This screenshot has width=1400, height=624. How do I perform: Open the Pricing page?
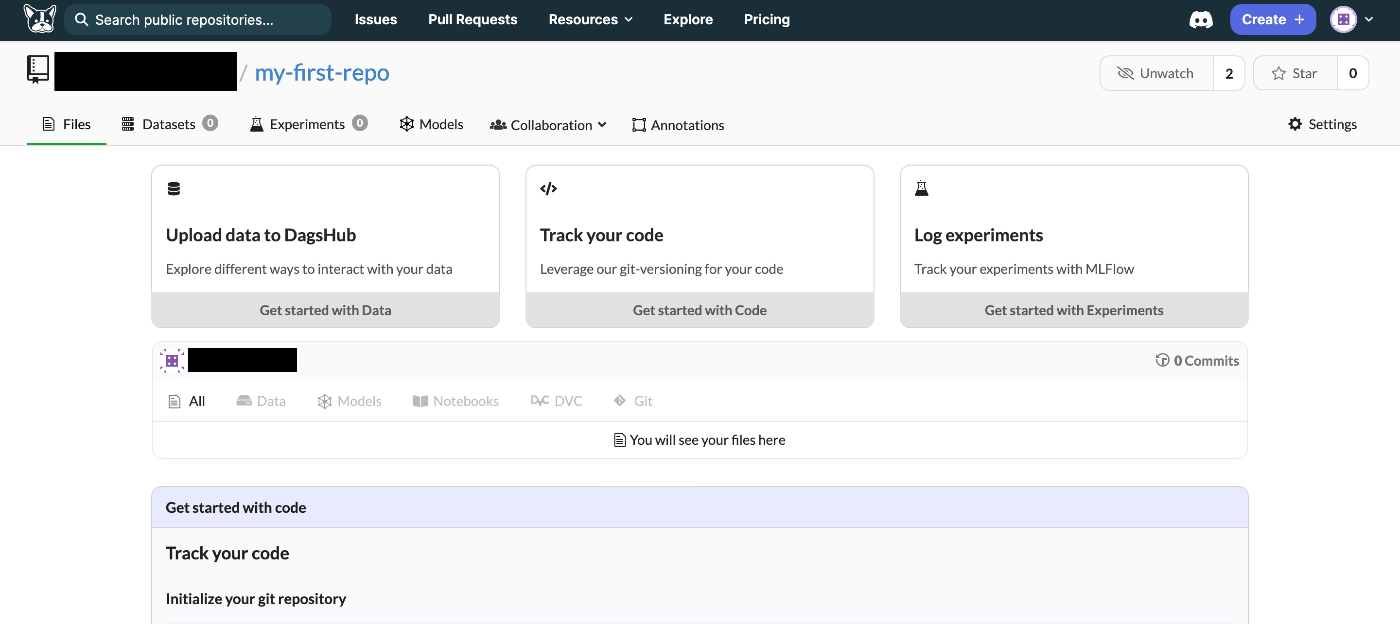[x=767, y=19]
